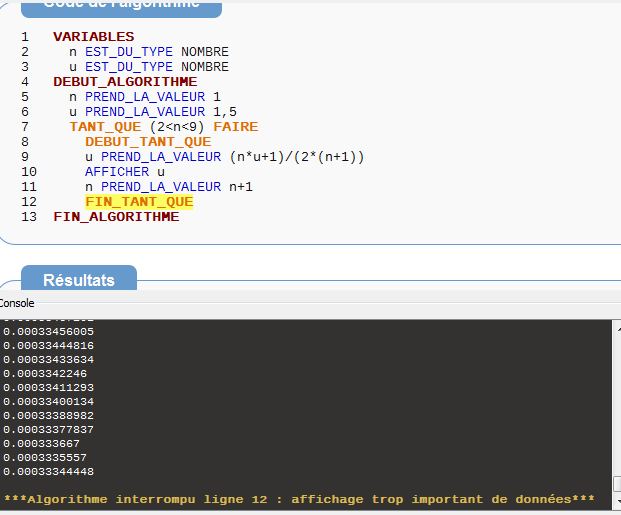The height and width of the screenshot is (515, 621).
Task: Select the DEBUT_ALGORITHME line
Action: [x=125, y=82]
